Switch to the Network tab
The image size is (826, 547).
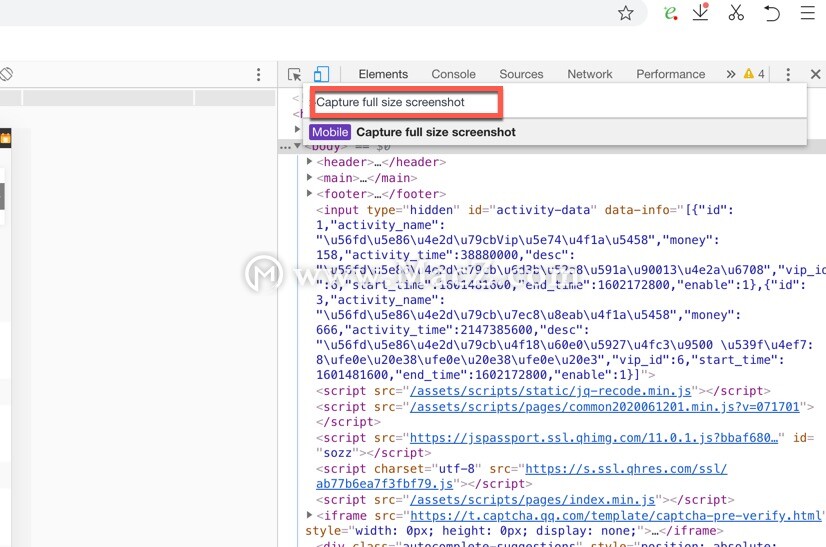pos(589,74)
